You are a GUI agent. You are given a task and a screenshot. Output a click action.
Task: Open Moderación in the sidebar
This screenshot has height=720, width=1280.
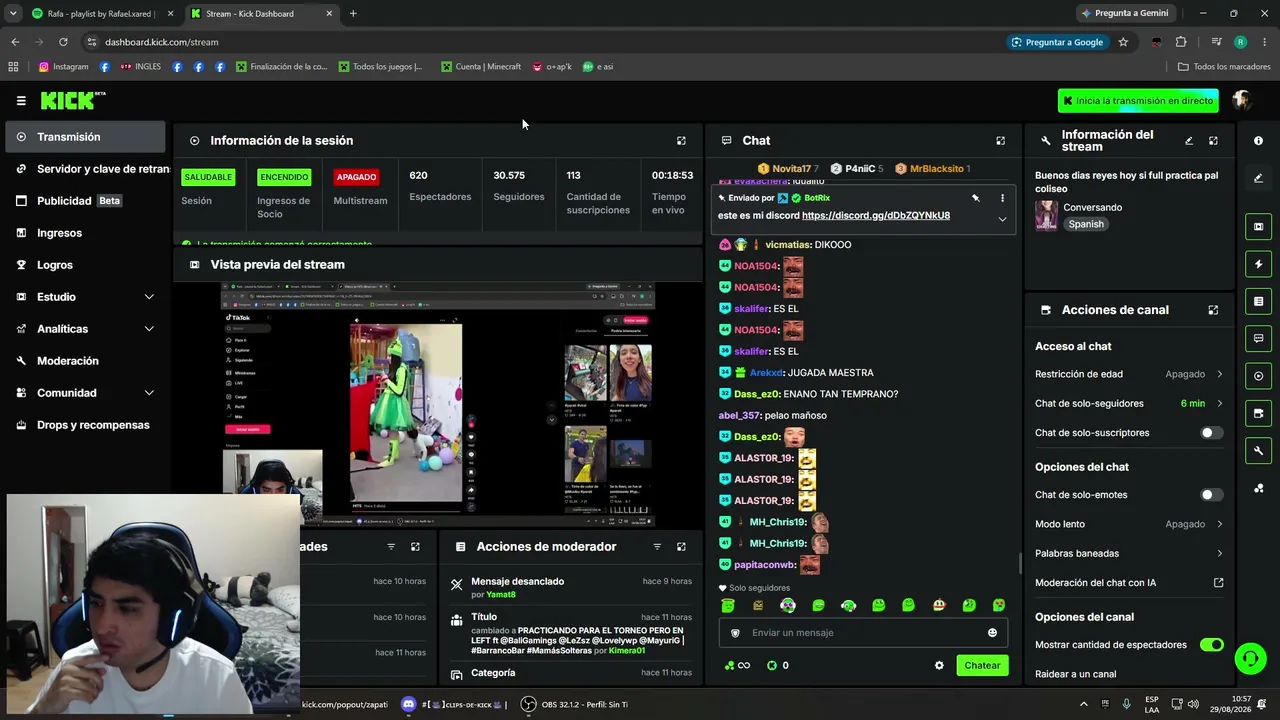coord(85,361)
